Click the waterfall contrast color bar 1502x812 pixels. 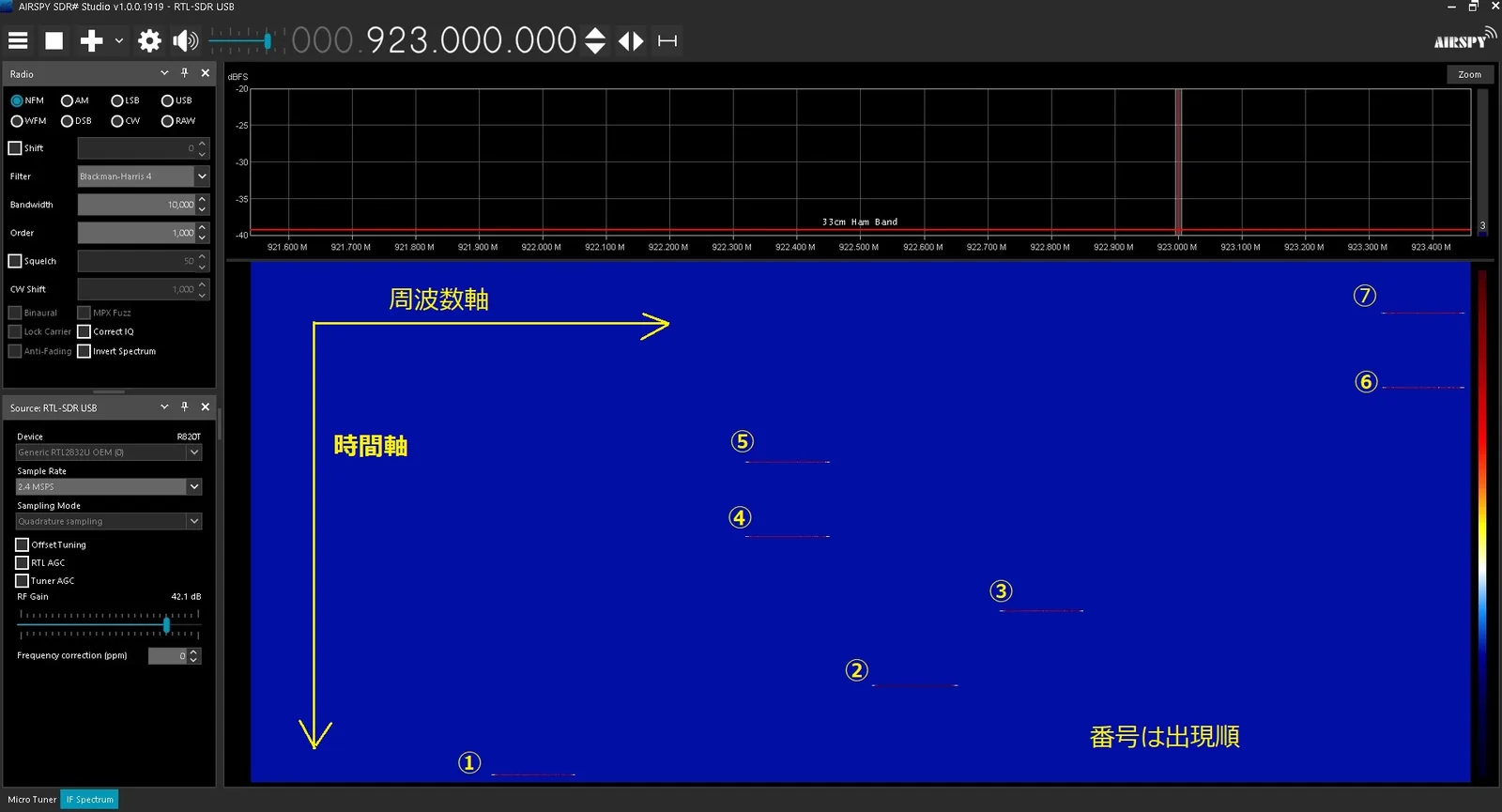(x=1482, y=524)
